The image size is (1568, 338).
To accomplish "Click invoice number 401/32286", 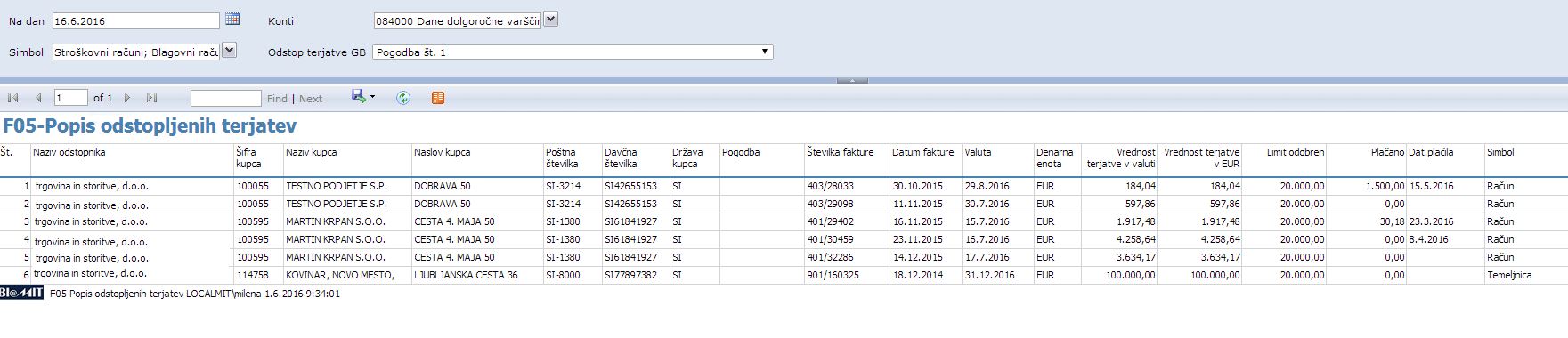I will click(x=830, y=257).
